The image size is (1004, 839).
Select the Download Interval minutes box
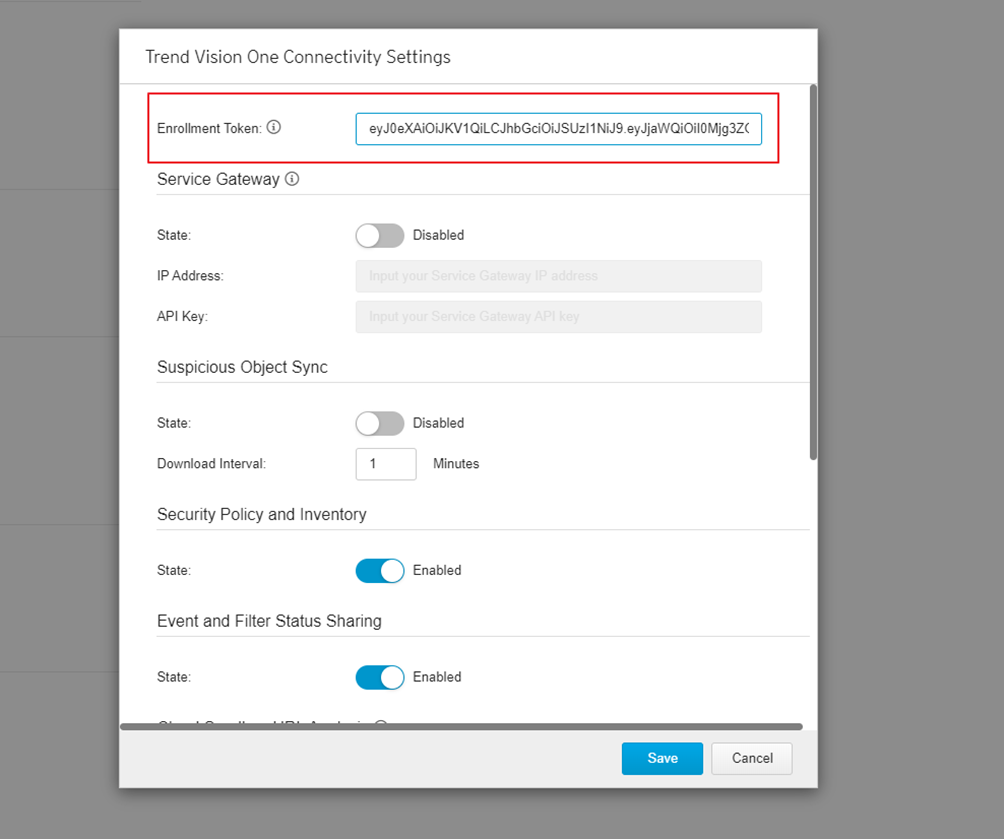pyautogui.click(x=386, y=464)
